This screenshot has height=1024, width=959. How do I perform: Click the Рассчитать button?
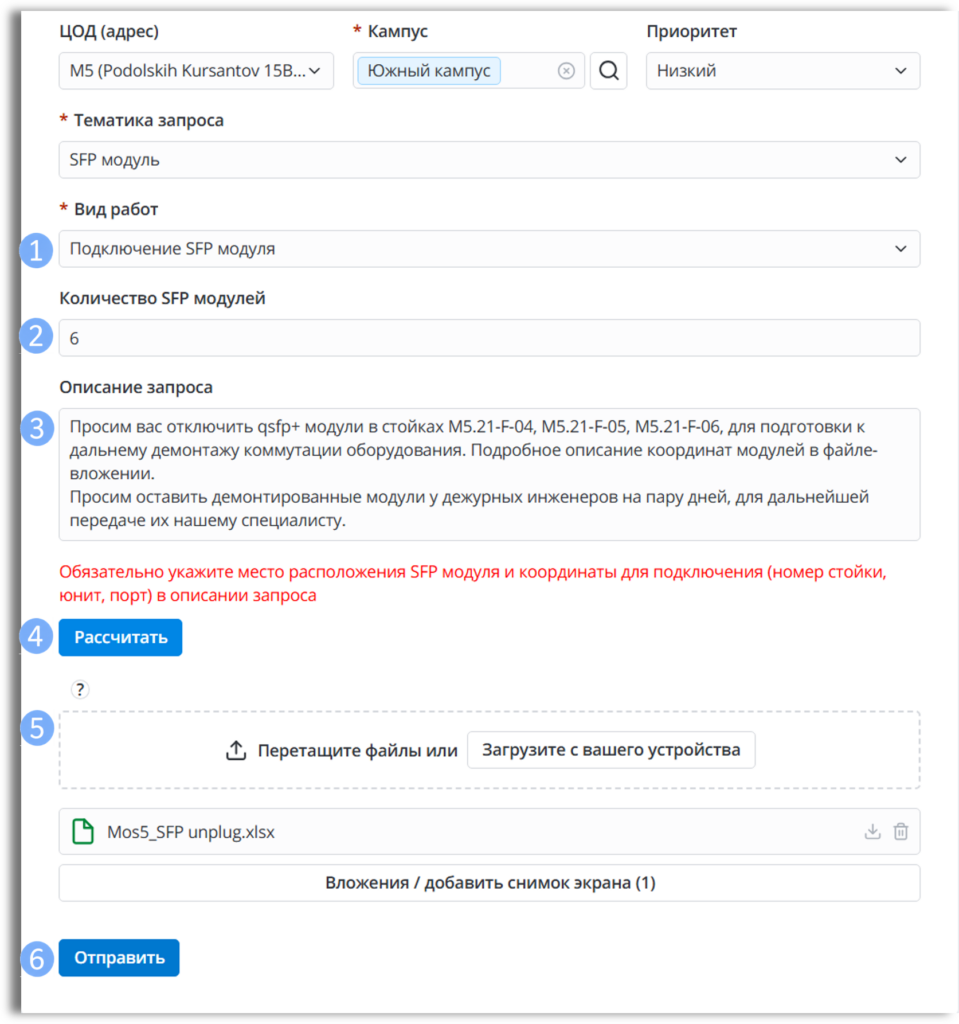tap(121, 637)
